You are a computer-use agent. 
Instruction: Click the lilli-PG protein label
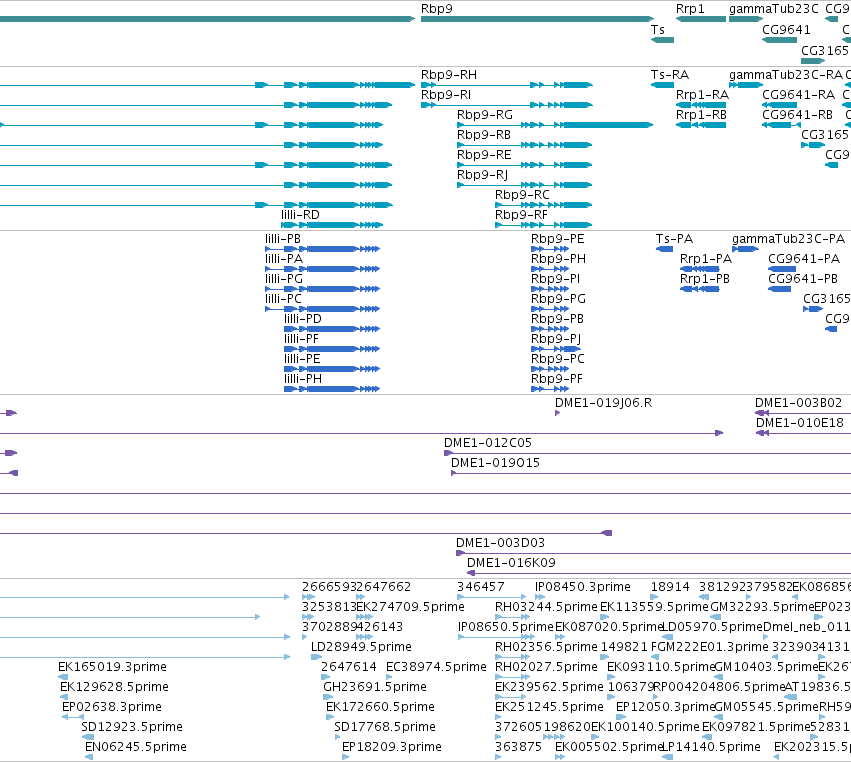[x=284, y=278]
